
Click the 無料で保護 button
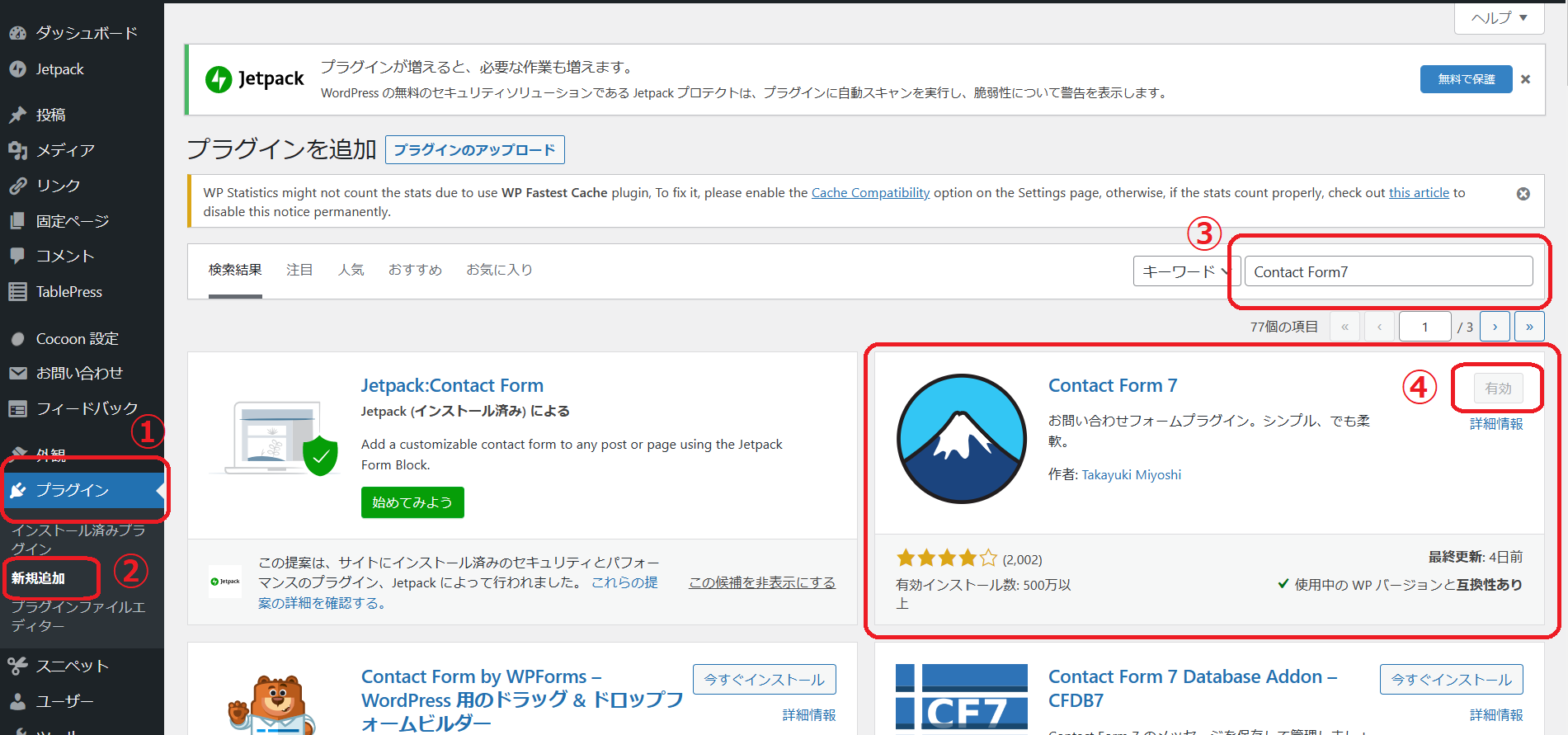pyautogui.click(x=1466, y=79)
